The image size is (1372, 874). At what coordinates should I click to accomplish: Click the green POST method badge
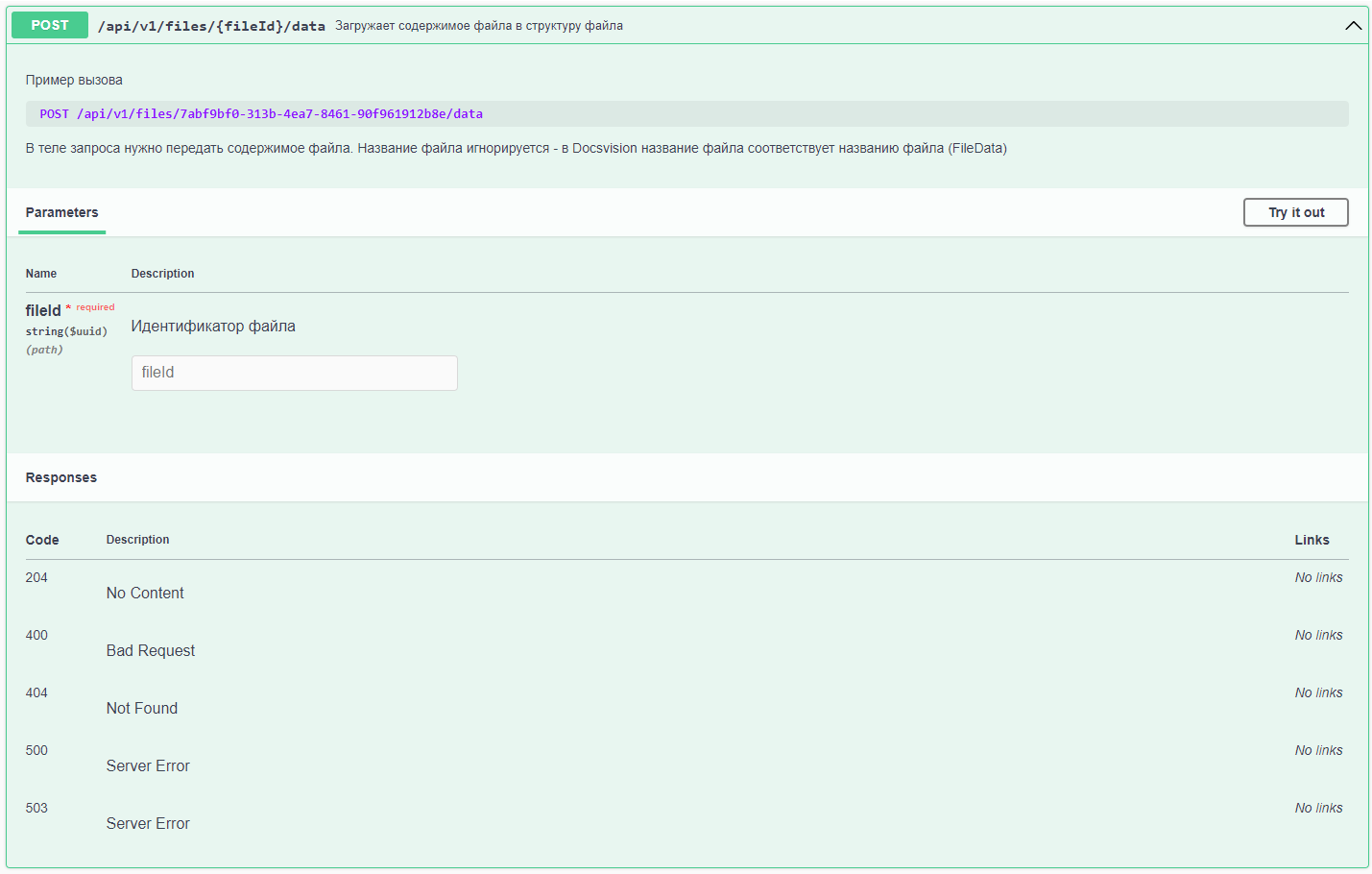click(49, 24)
